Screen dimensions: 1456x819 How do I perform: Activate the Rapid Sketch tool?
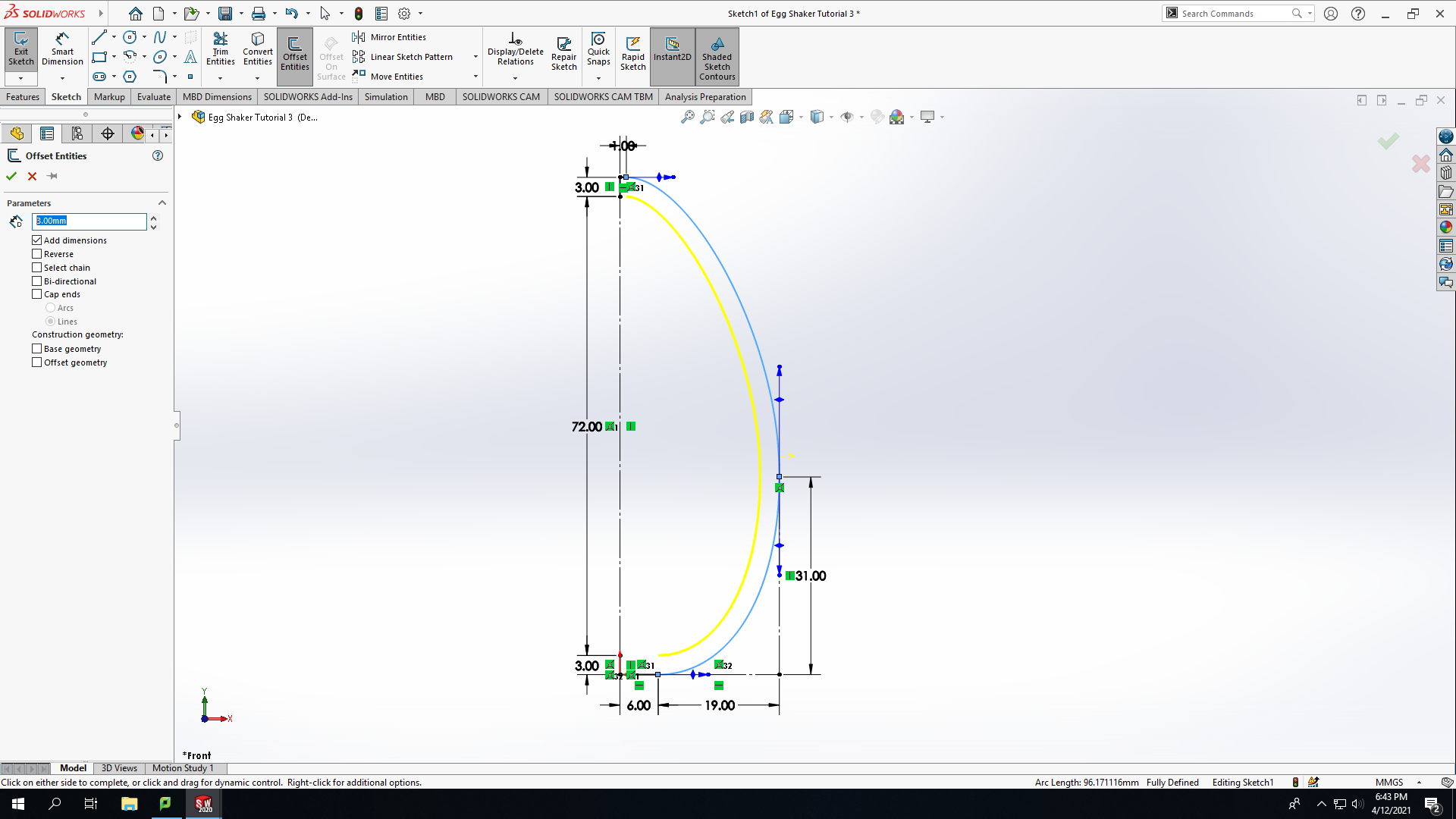633,53
